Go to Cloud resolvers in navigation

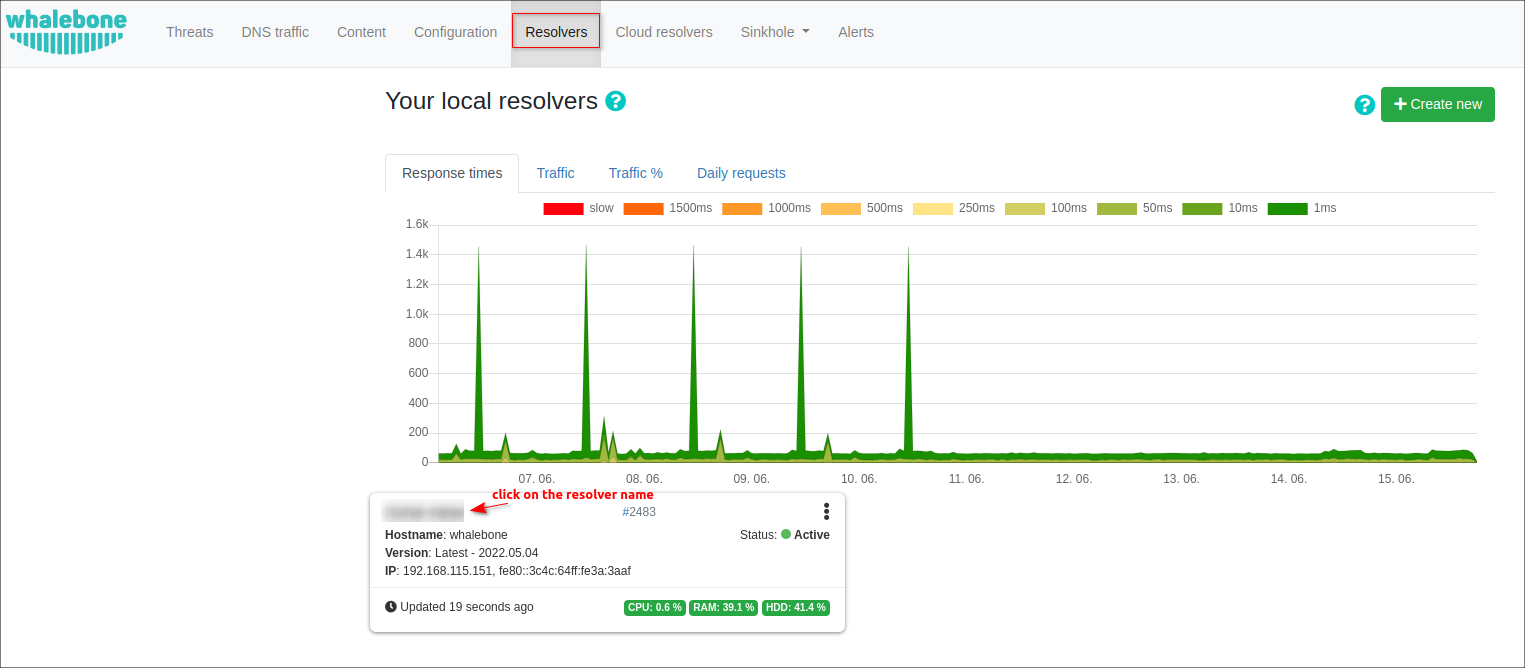(663, 32)
